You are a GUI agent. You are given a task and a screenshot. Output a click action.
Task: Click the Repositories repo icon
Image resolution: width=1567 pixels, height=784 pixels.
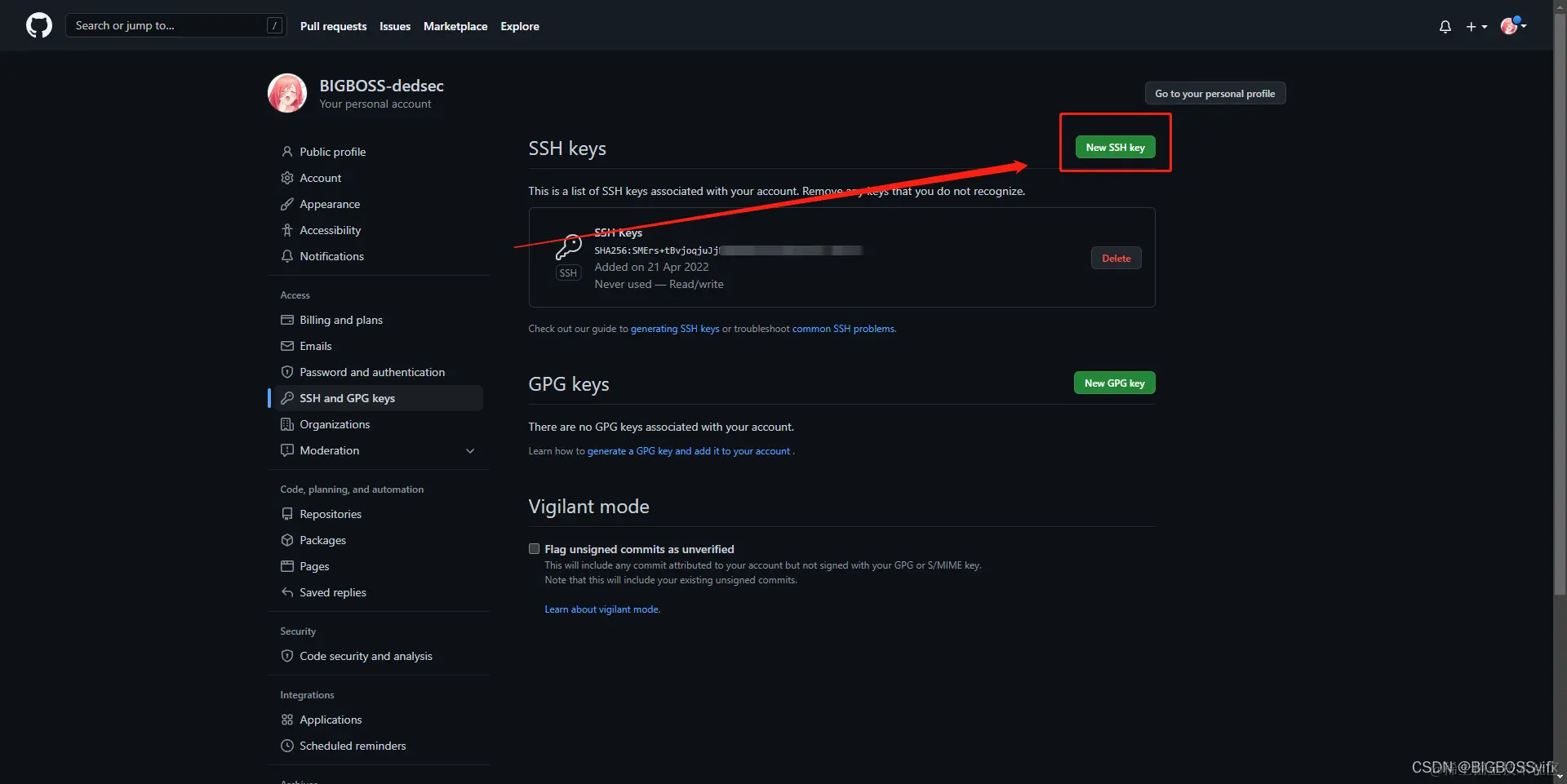[287, 514]
